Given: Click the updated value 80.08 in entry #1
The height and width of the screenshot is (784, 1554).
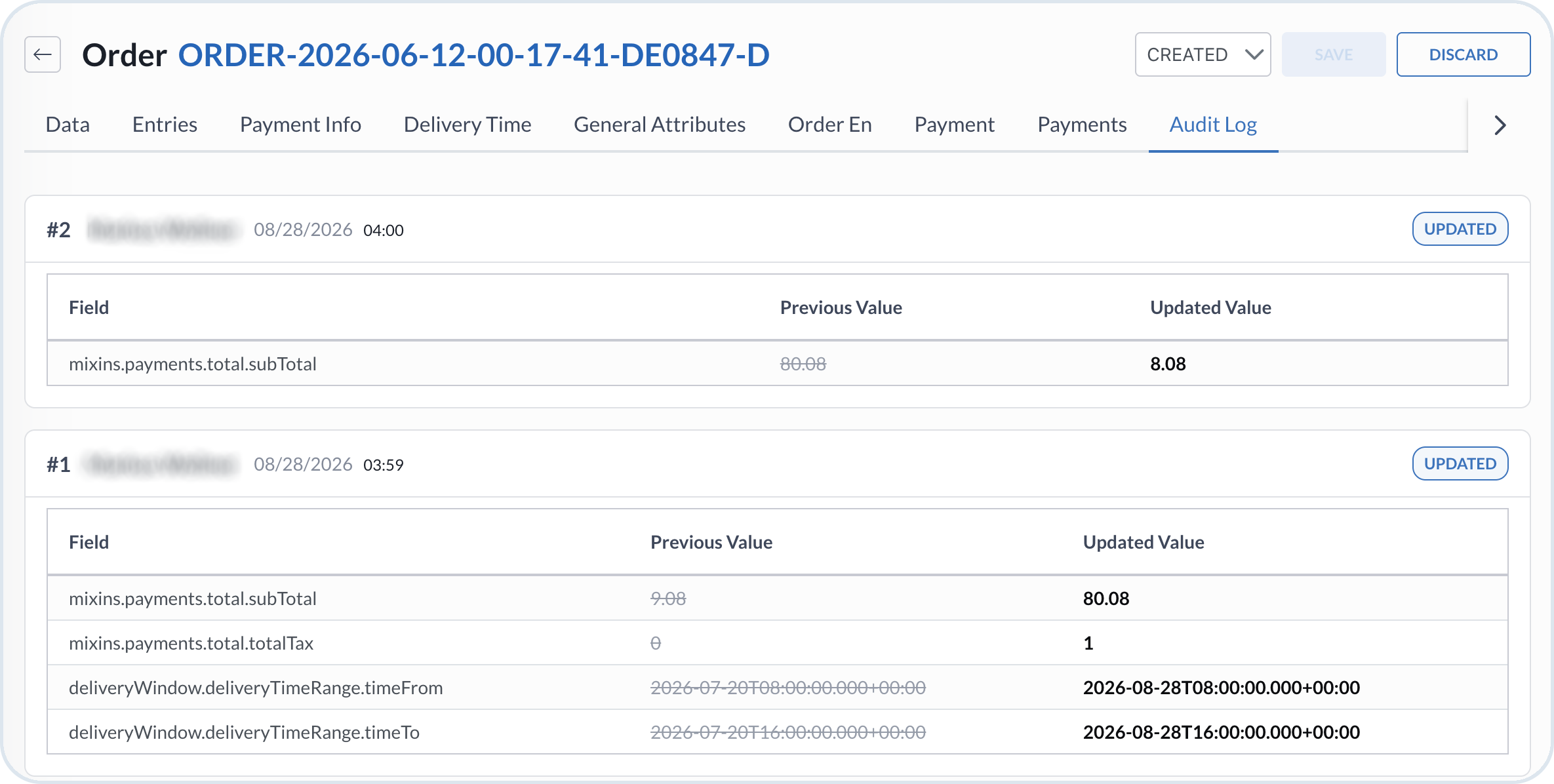Looking at the screenshot, I should (1106, 598).
